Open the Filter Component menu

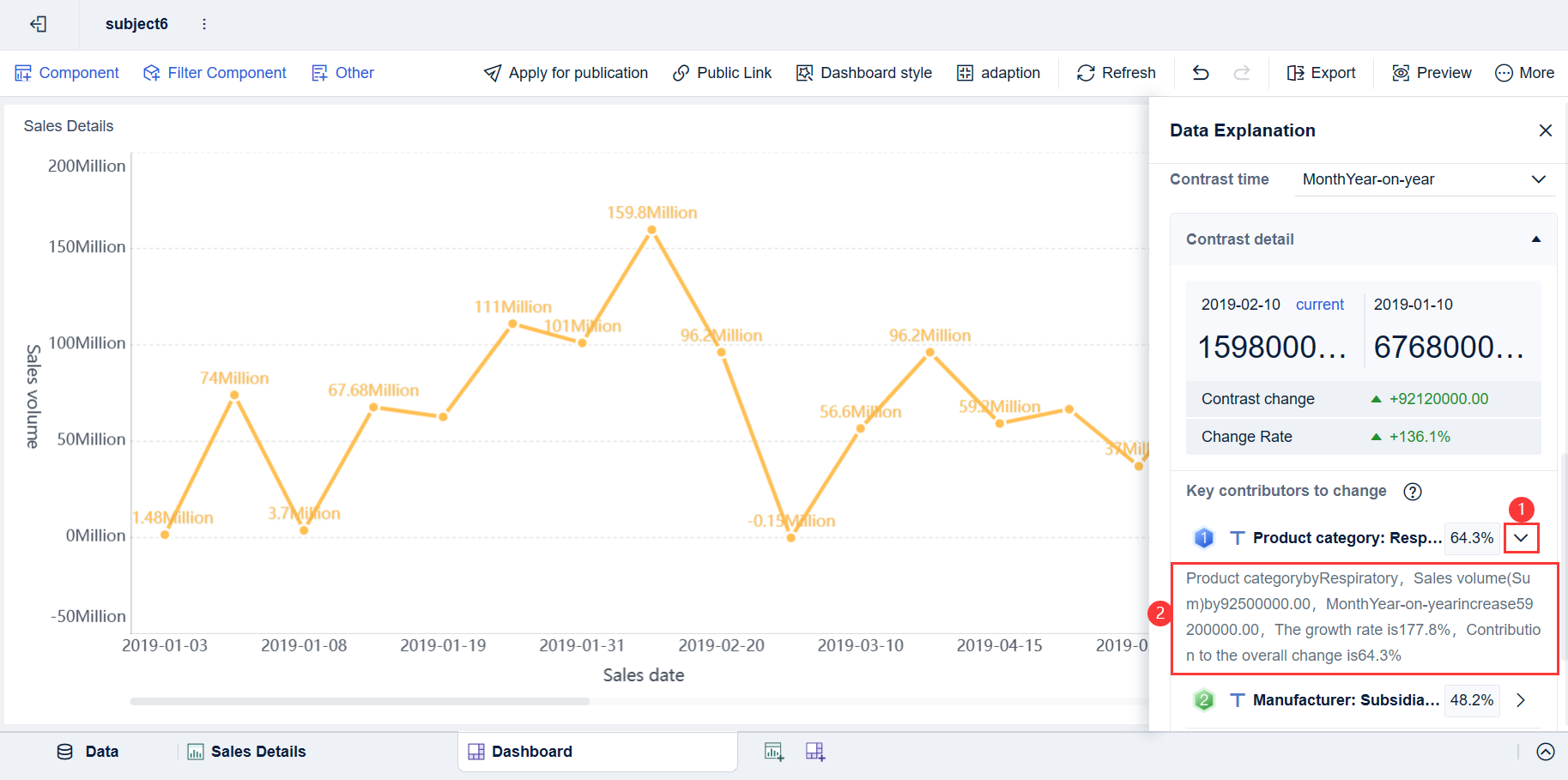215,73
